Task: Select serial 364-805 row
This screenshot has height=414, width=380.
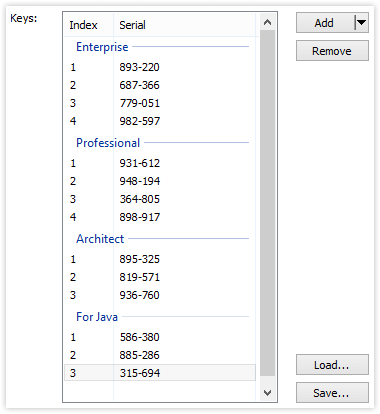Action: point(160,199)
